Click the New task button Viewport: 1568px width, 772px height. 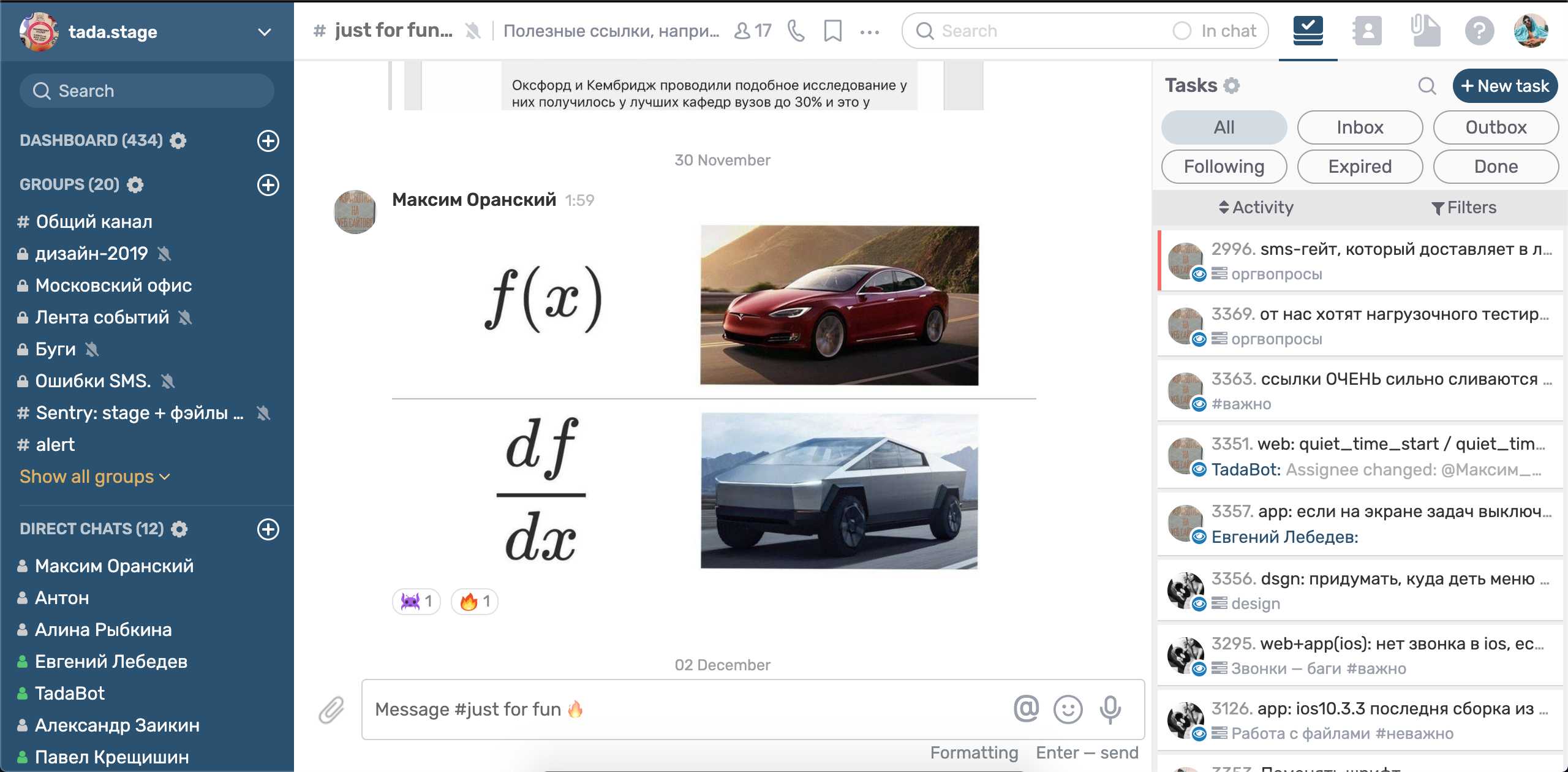(1505, 86)
